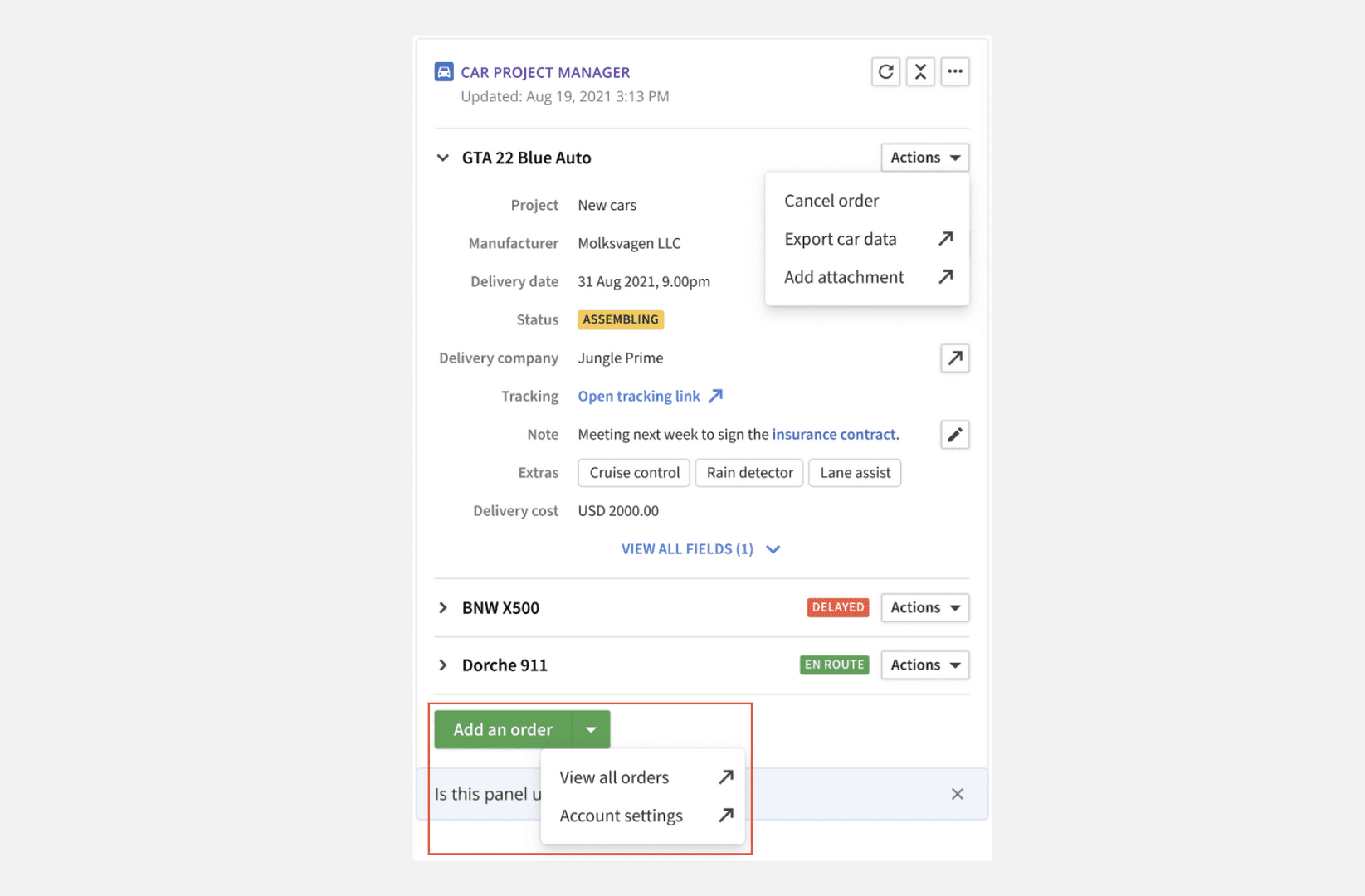Dismiss the 'Is this panel' feedback banner
Image resolution: width=1365 pixels, height=896 pixels.
pos(958,795)
